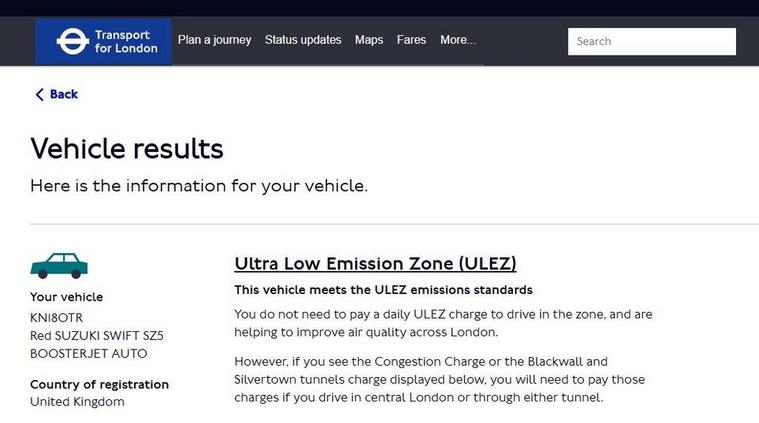Click the United Kingdom text
Image resolution: width=759 pixels, height=423 pixels.
coord(77,402)
